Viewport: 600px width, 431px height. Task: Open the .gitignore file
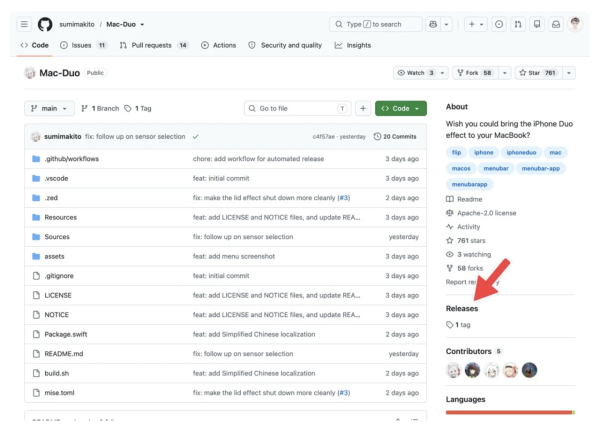(59, 276)
